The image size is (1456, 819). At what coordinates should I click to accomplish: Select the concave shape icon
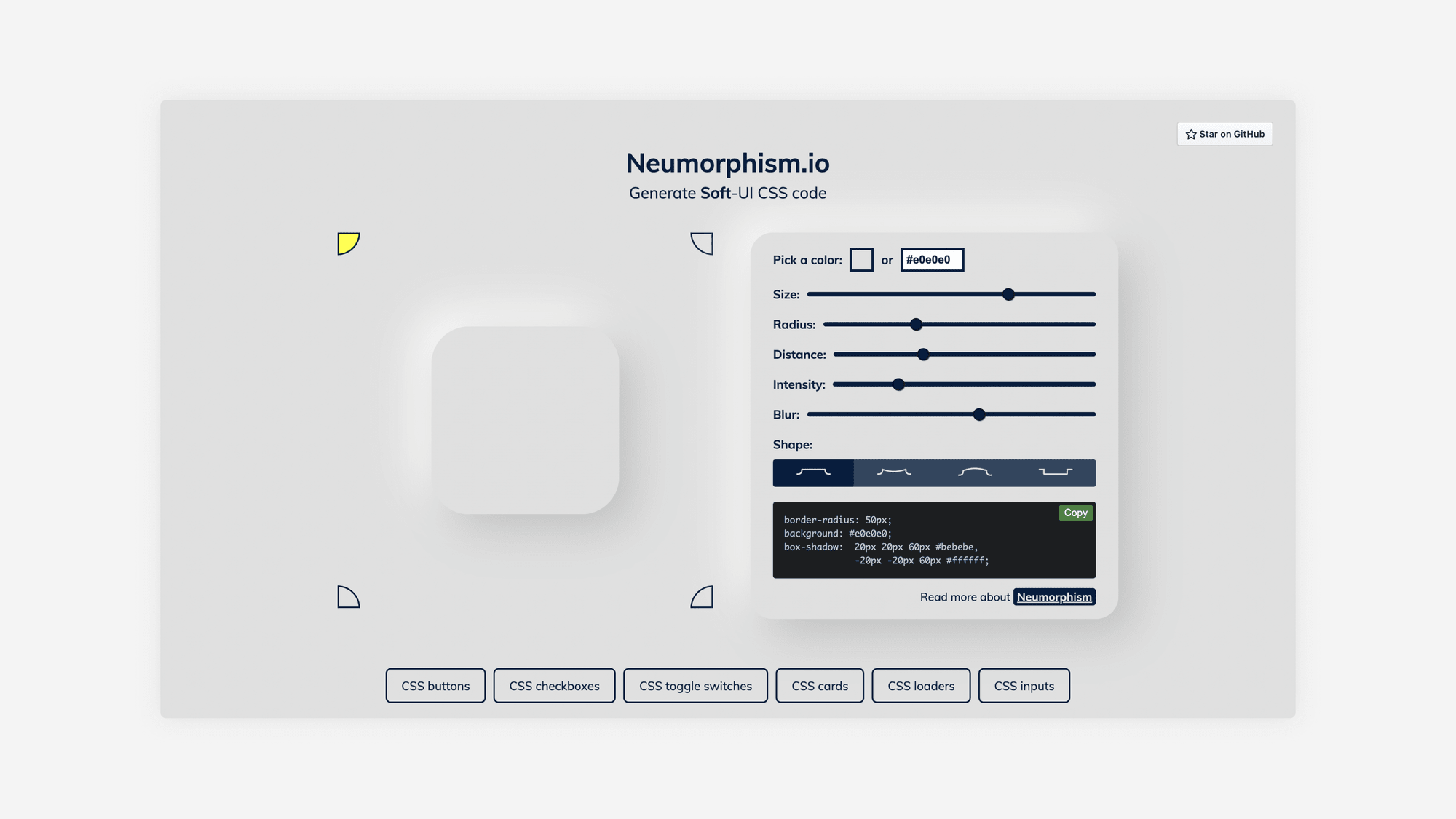point(893,472)
